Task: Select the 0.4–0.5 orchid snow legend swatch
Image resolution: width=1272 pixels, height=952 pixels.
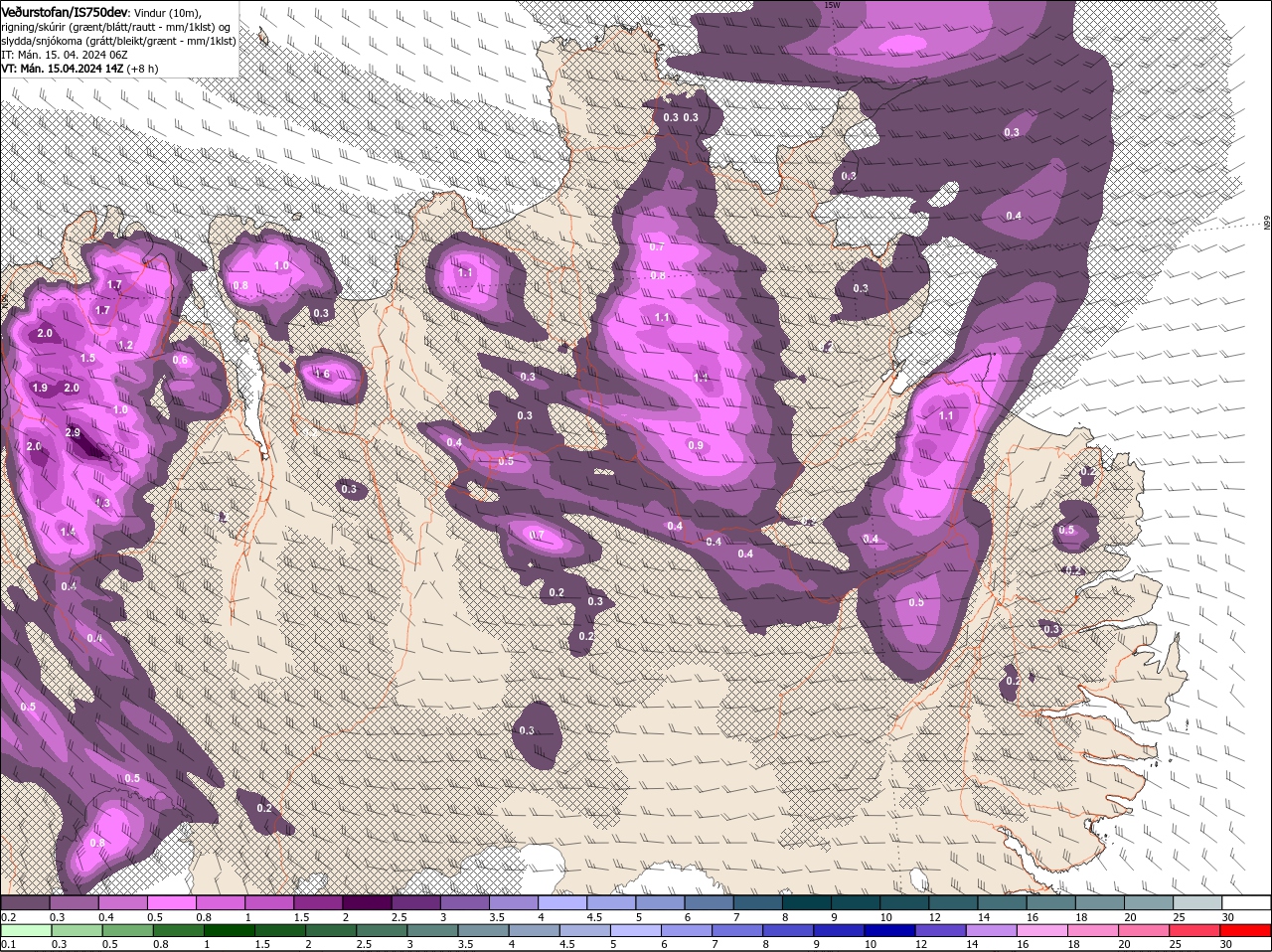Action: click(122, 902)
